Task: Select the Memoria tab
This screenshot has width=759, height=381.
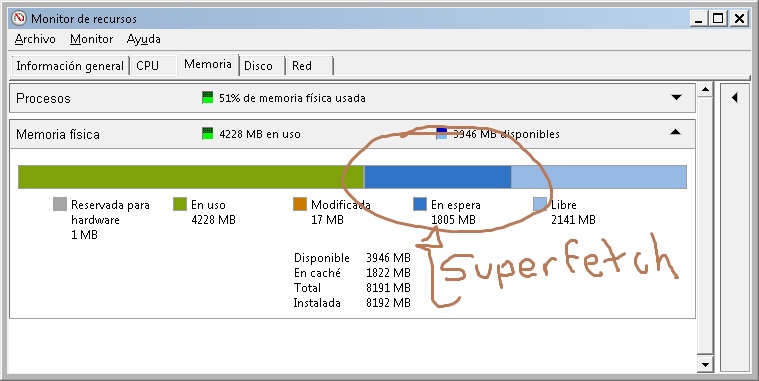Action: pos(208,64)
